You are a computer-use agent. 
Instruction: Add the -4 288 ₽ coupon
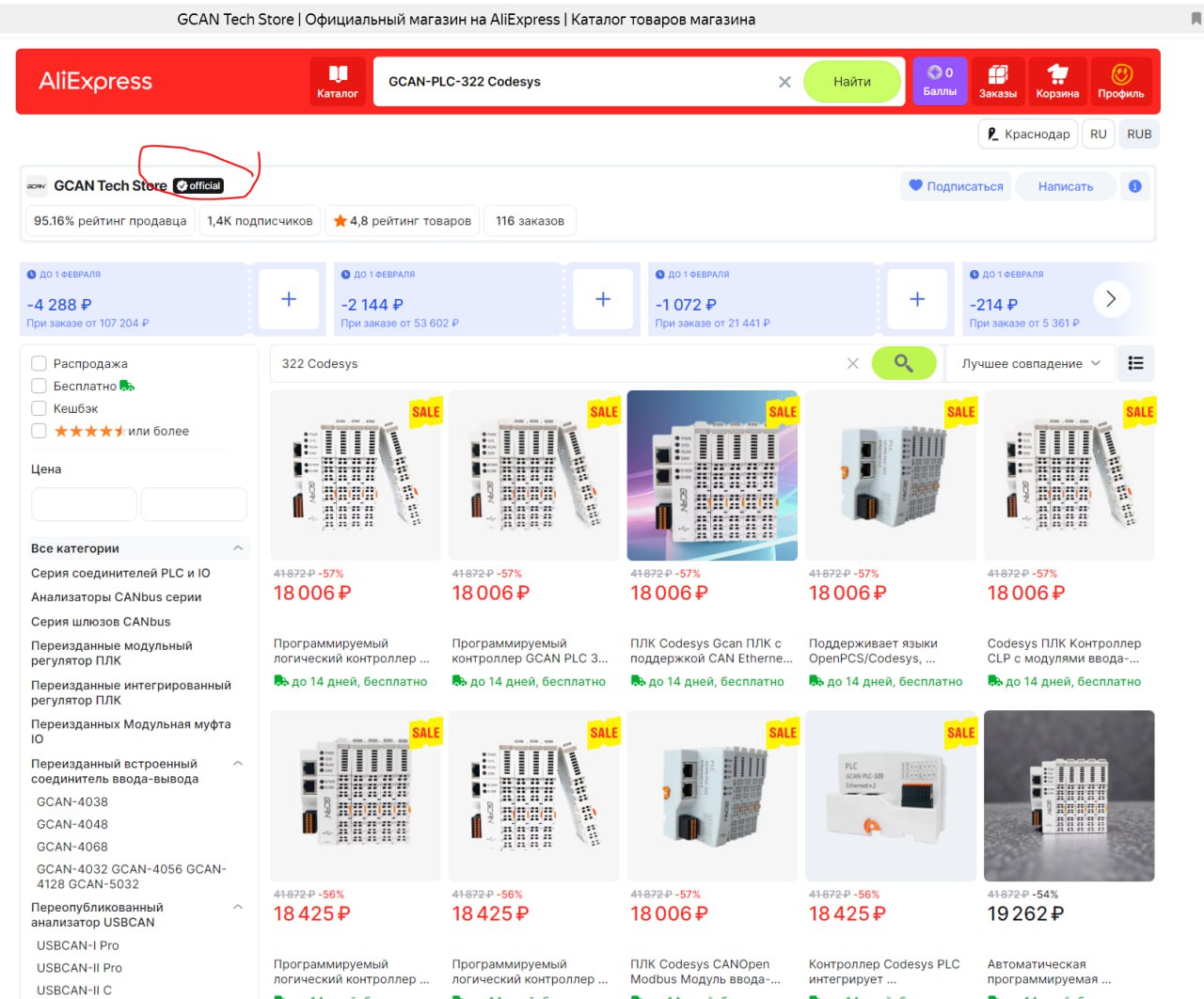pos(289,299)
